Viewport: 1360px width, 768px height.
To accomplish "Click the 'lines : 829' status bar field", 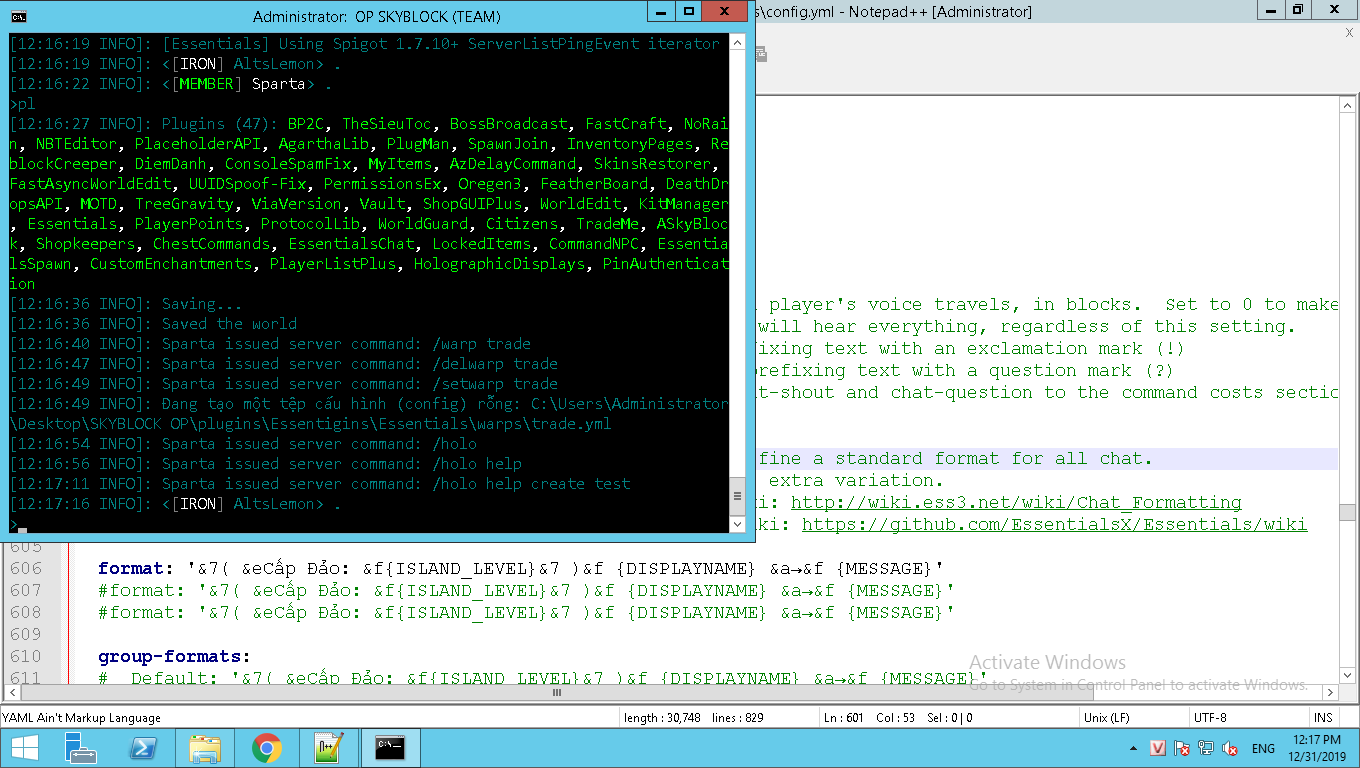I will pos(737,717).
